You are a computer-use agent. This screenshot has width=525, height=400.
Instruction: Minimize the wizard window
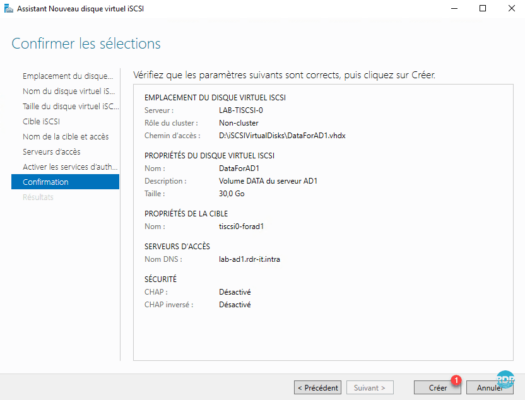point(454,8)
